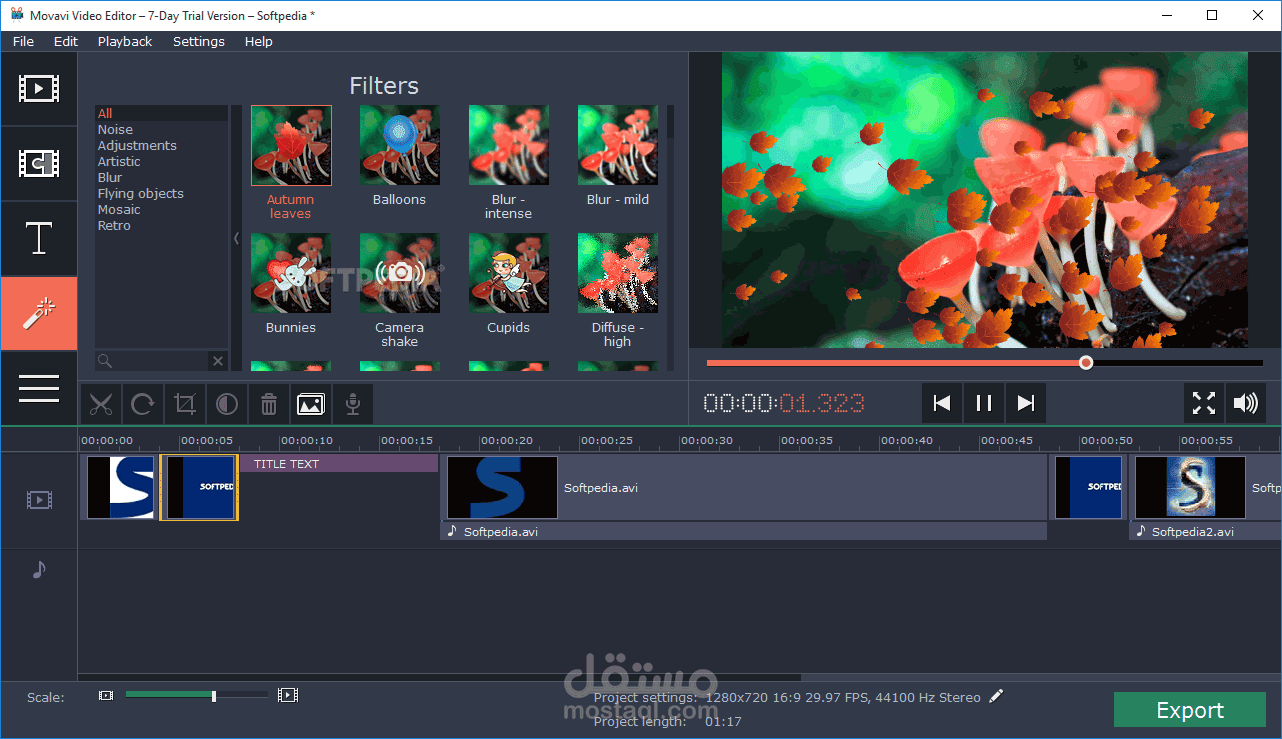1282x739 pixels.
Task: Click the 00:00:30 timeline ruler mark
Action: [x=706, y=440]
